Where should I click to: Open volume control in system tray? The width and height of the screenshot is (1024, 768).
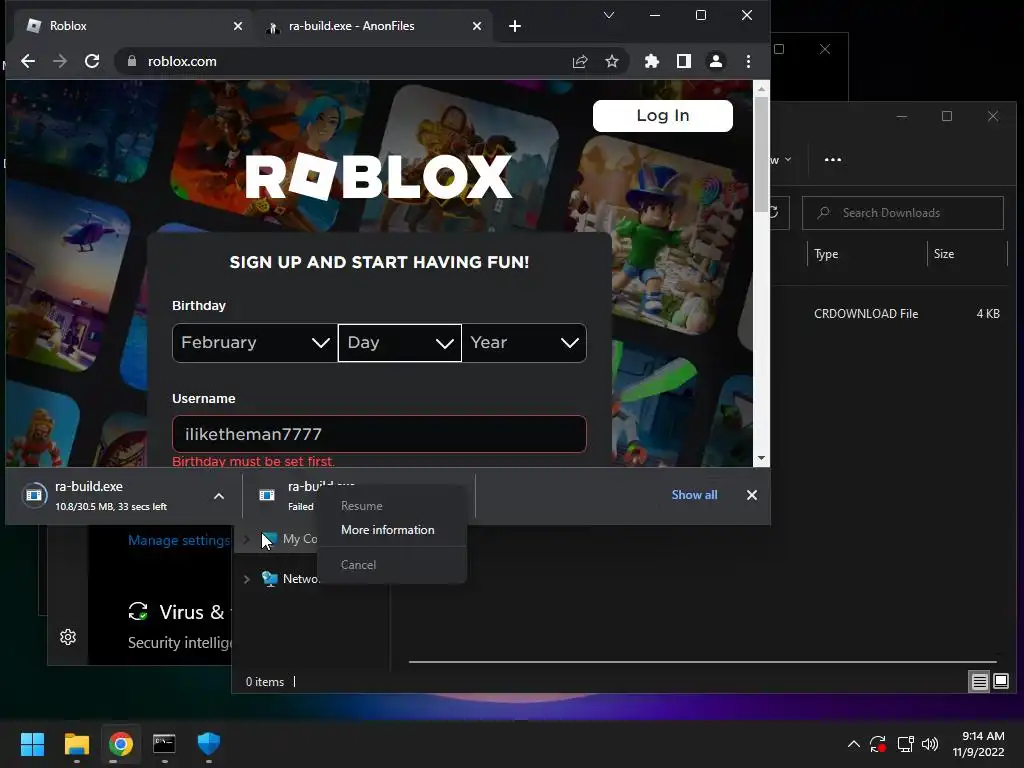click(x=930, y=744)
